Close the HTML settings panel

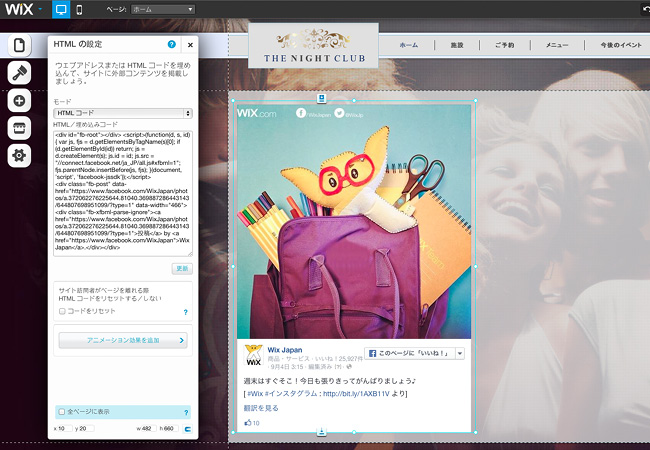click(190, 45)
